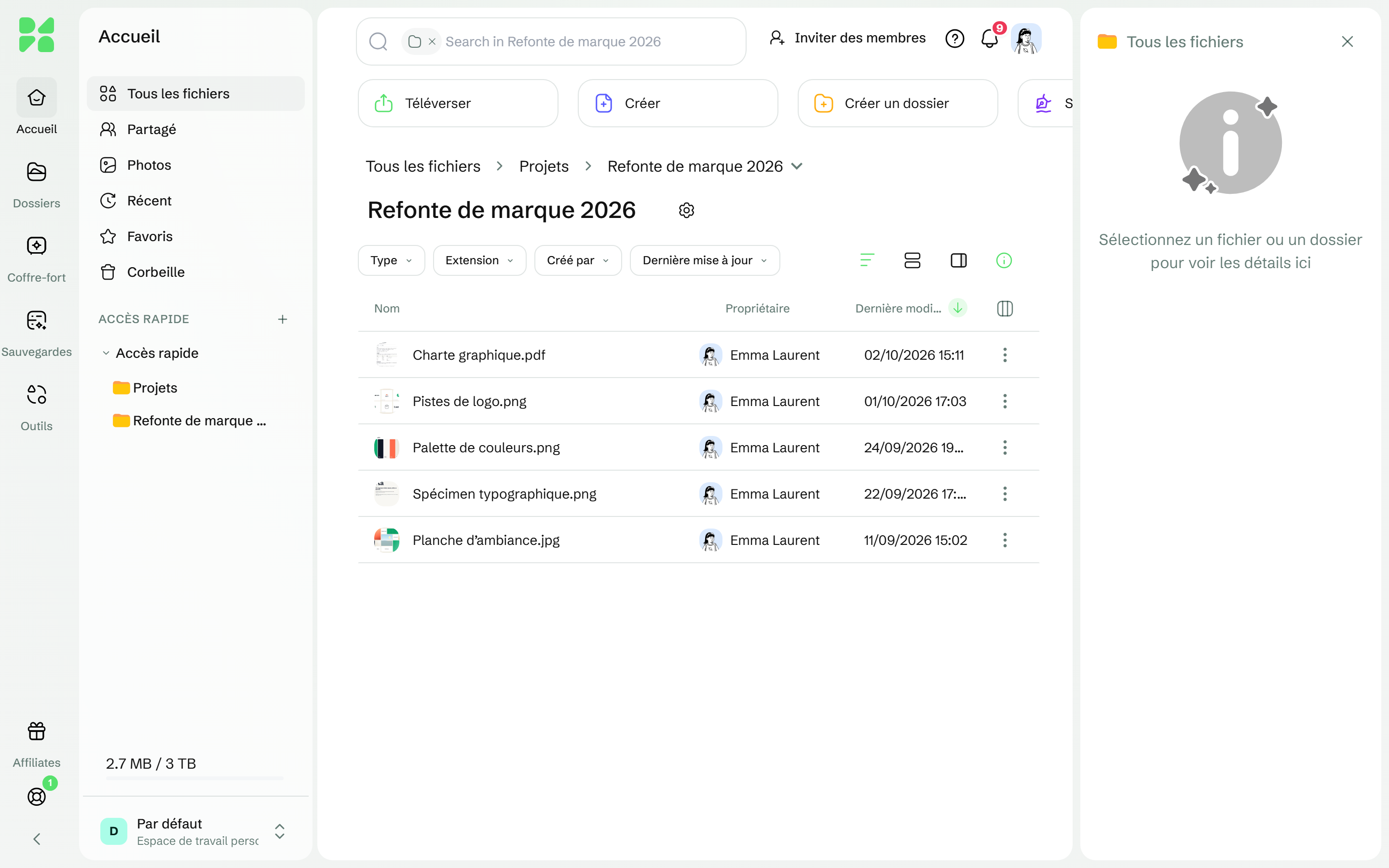Open the Sauvegardes backups section
This screenshot has width=1389, height=868.
(x=36, y=333)
